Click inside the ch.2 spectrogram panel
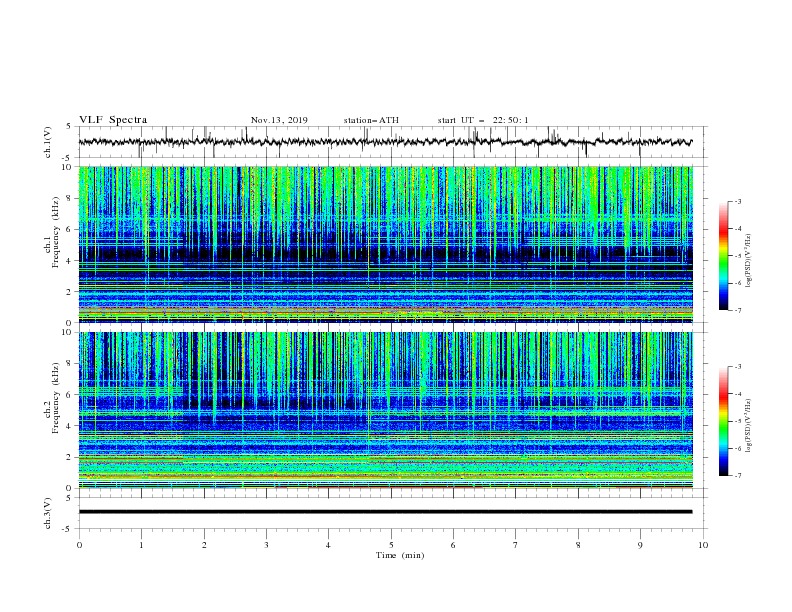 385,410
